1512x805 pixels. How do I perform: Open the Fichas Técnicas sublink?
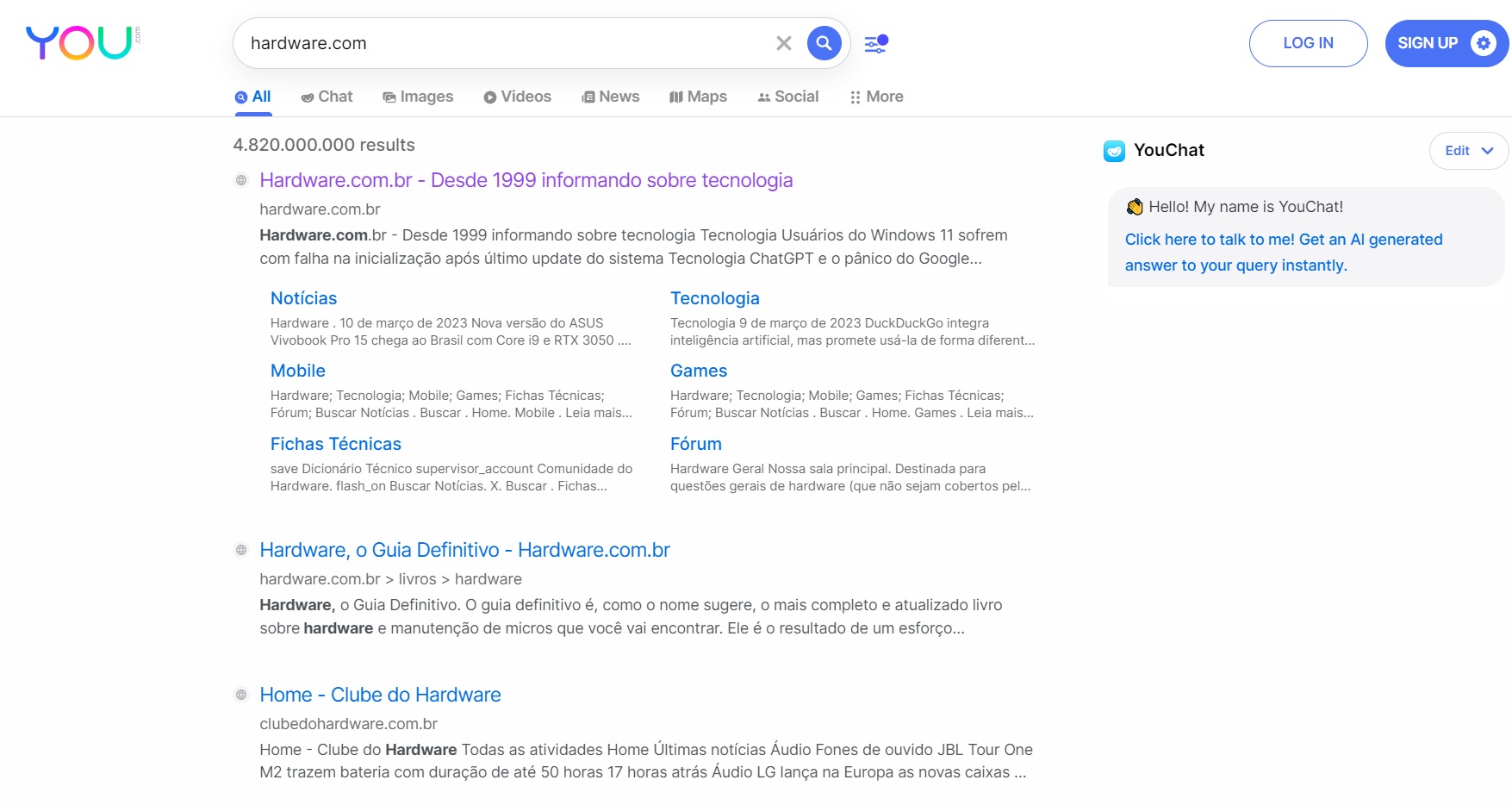(336, 444)
